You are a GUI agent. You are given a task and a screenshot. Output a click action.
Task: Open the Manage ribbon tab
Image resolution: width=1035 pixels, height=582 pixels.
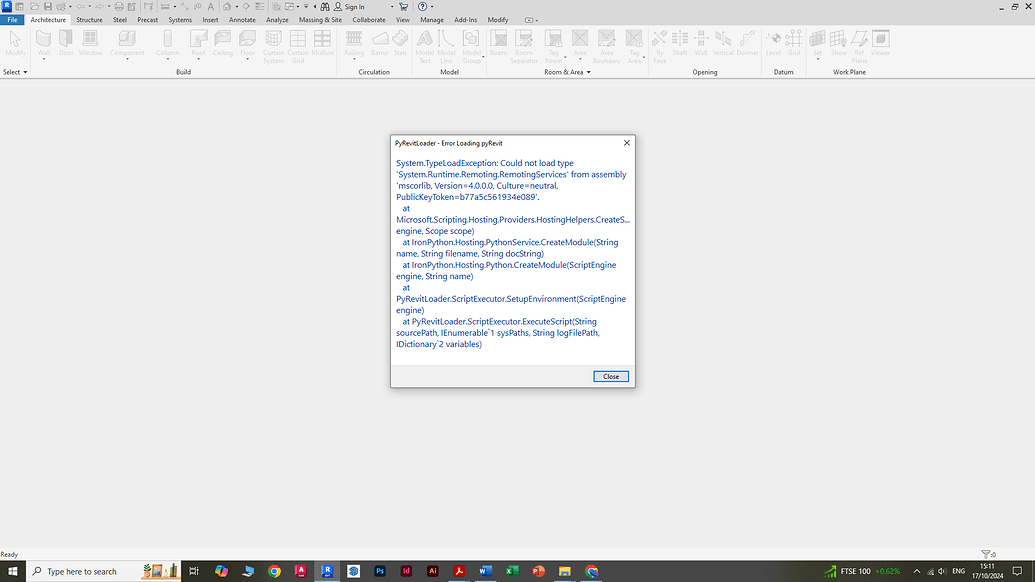pyautogui.click(x=430, y=19)
